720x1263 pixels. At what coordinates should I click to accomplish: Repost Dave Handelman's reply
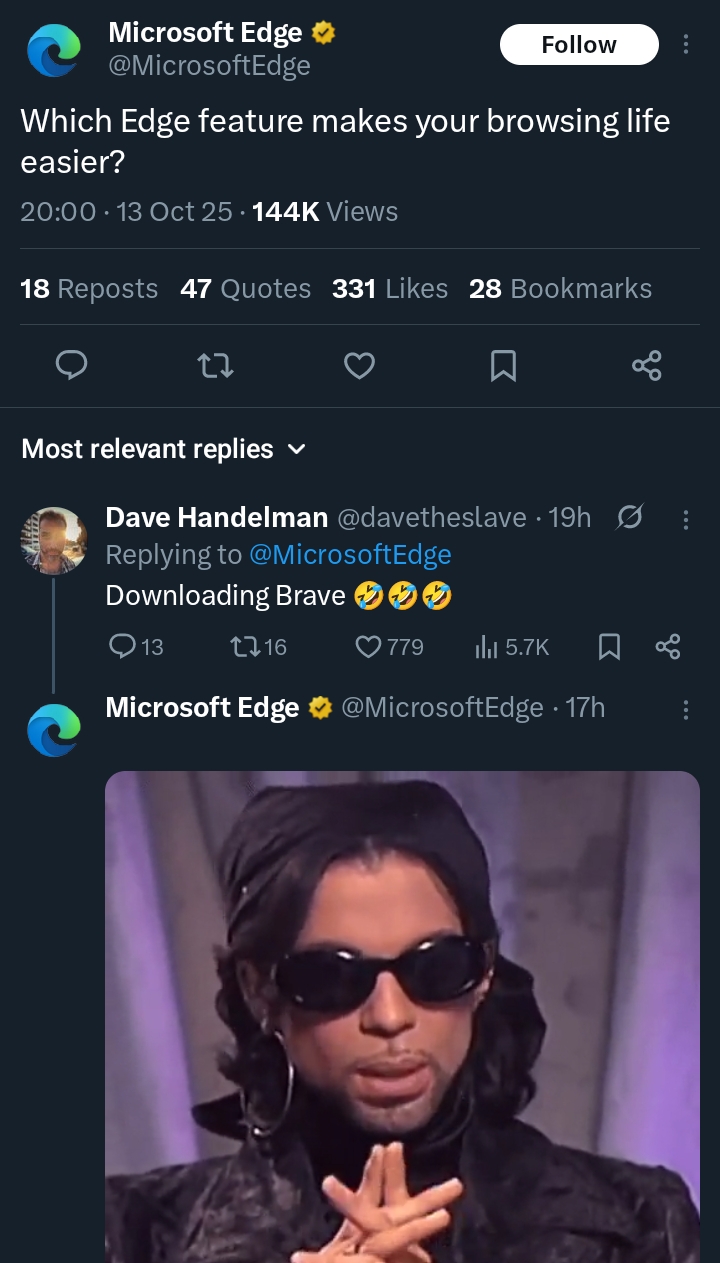[243, 647]
